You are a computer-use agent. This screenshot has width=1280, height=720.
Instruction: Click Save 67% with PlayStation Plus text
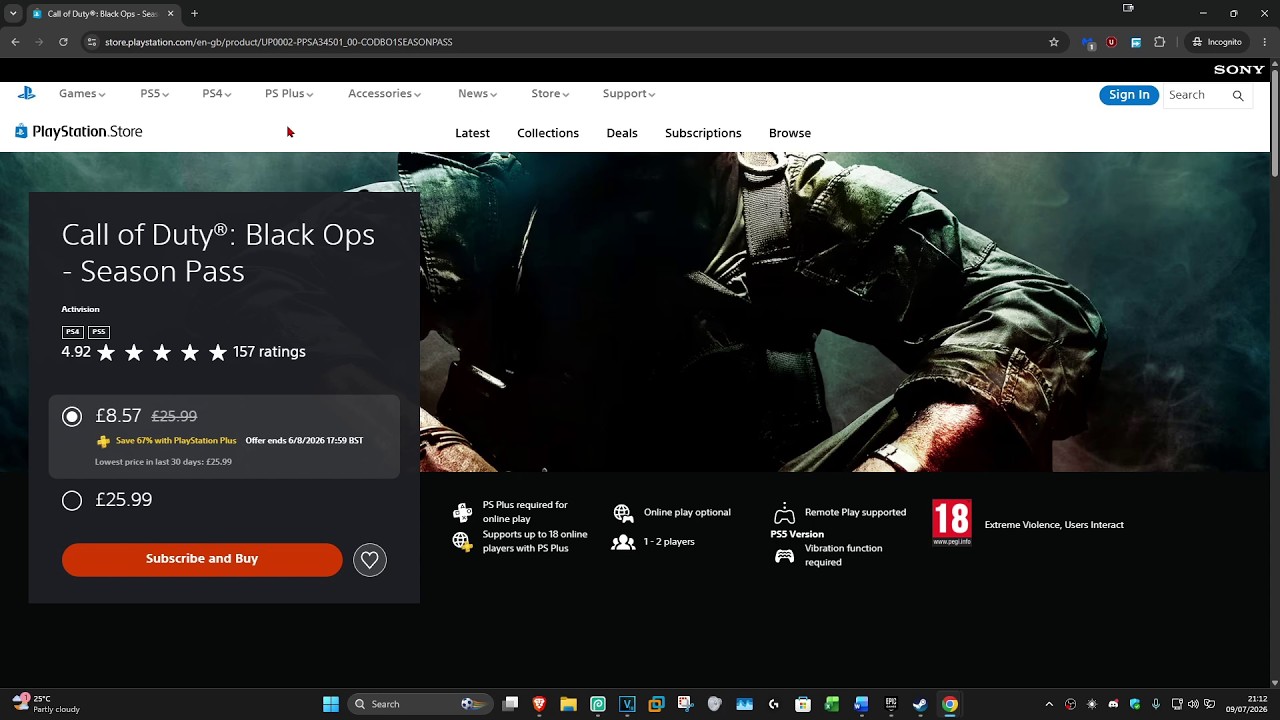(176, 441)
